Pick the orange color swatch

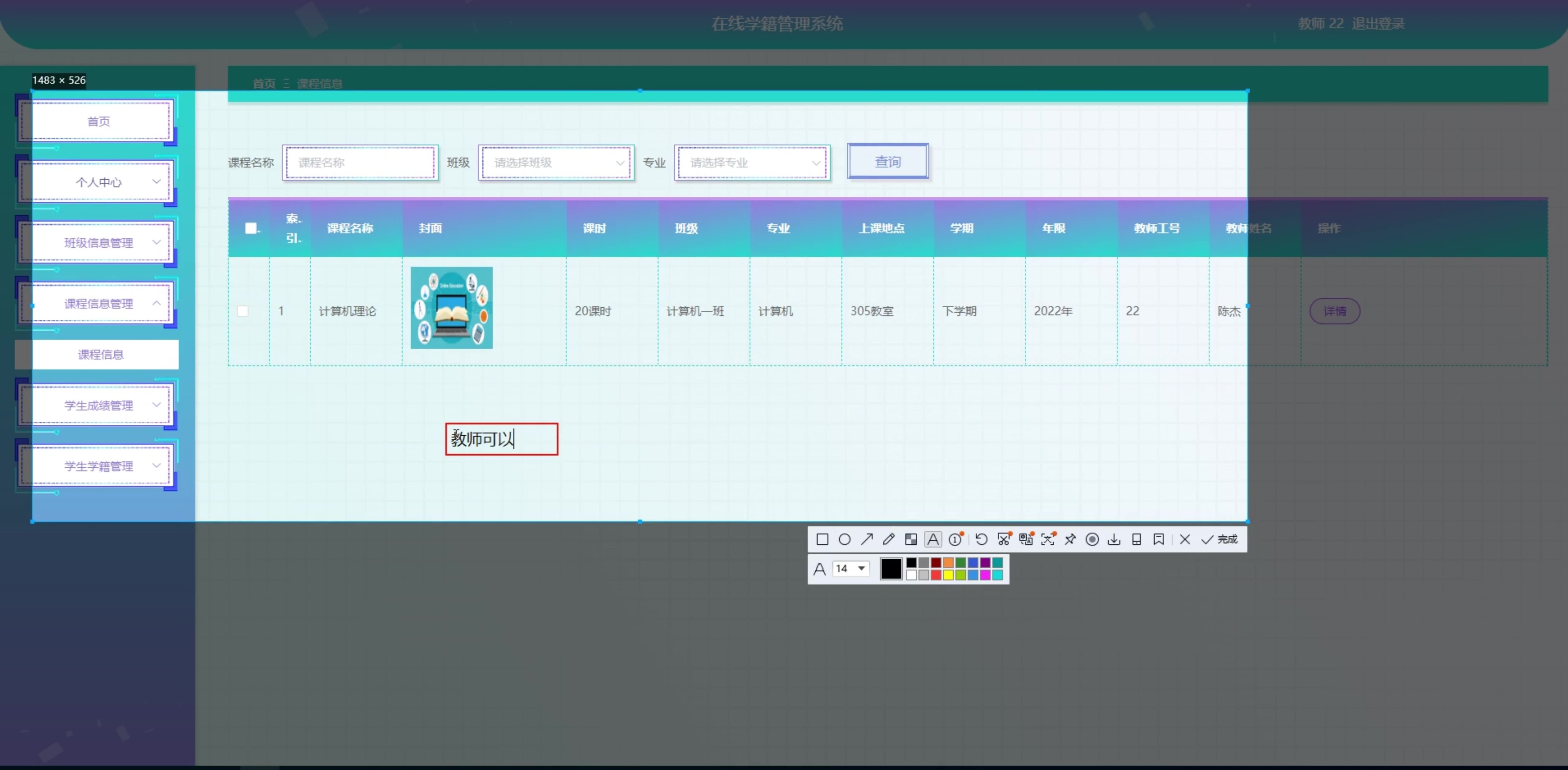coord(948,563)
